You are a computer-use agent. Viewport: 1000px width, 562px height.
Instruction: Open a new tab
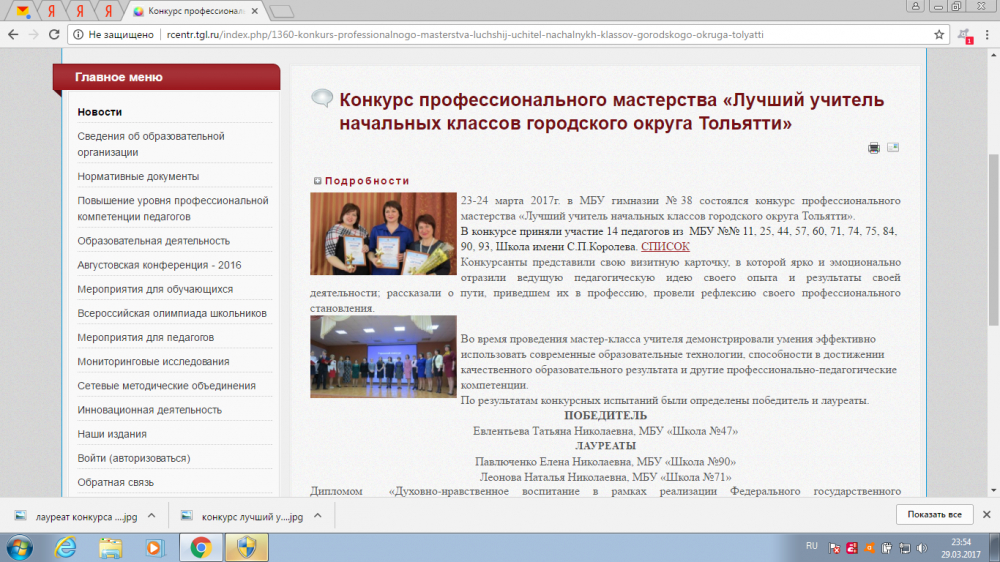tap(281, 11)
